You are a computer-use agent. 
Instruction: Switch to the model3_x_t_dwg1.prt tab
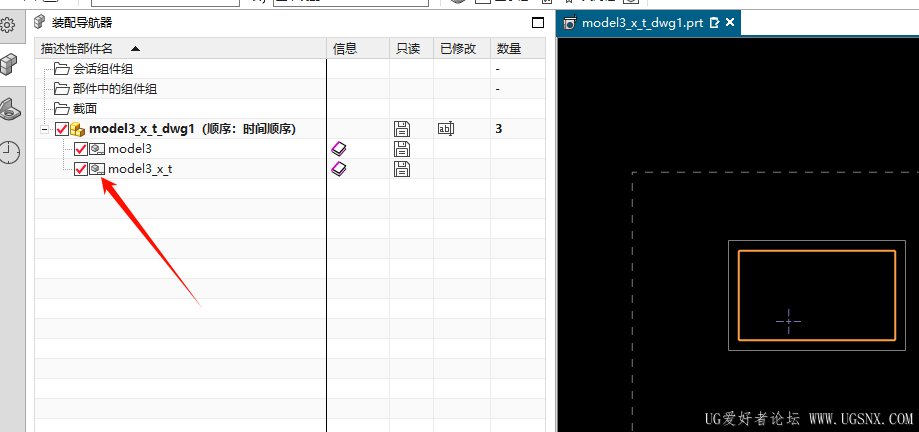648,23
